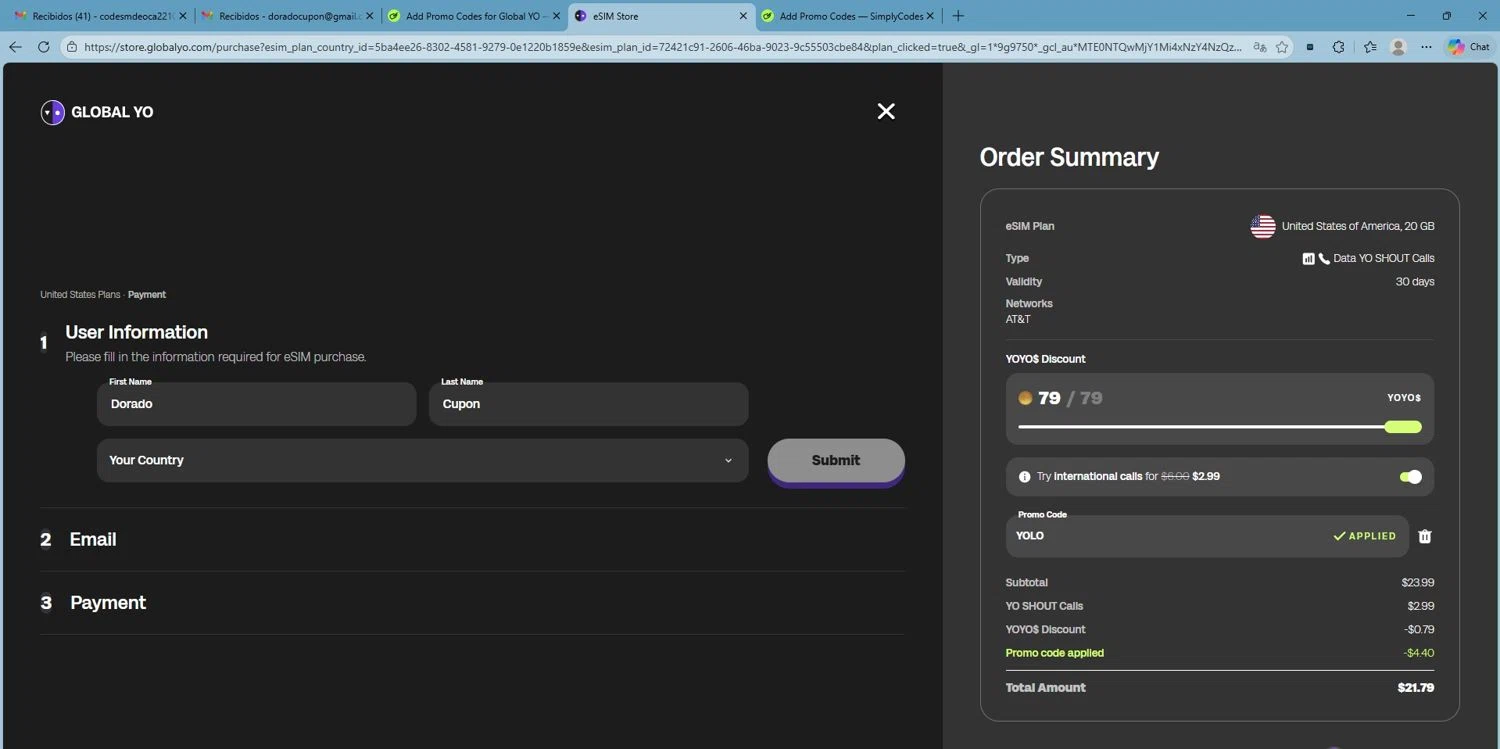The image size is (1500, 749).
Task: Close the purchase form with the X
Action: coord(886,111)
